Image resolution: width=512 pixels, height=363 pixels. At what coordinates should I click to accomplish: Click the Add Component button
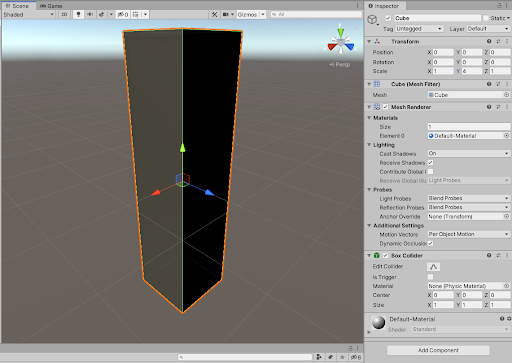coord(438,350)
